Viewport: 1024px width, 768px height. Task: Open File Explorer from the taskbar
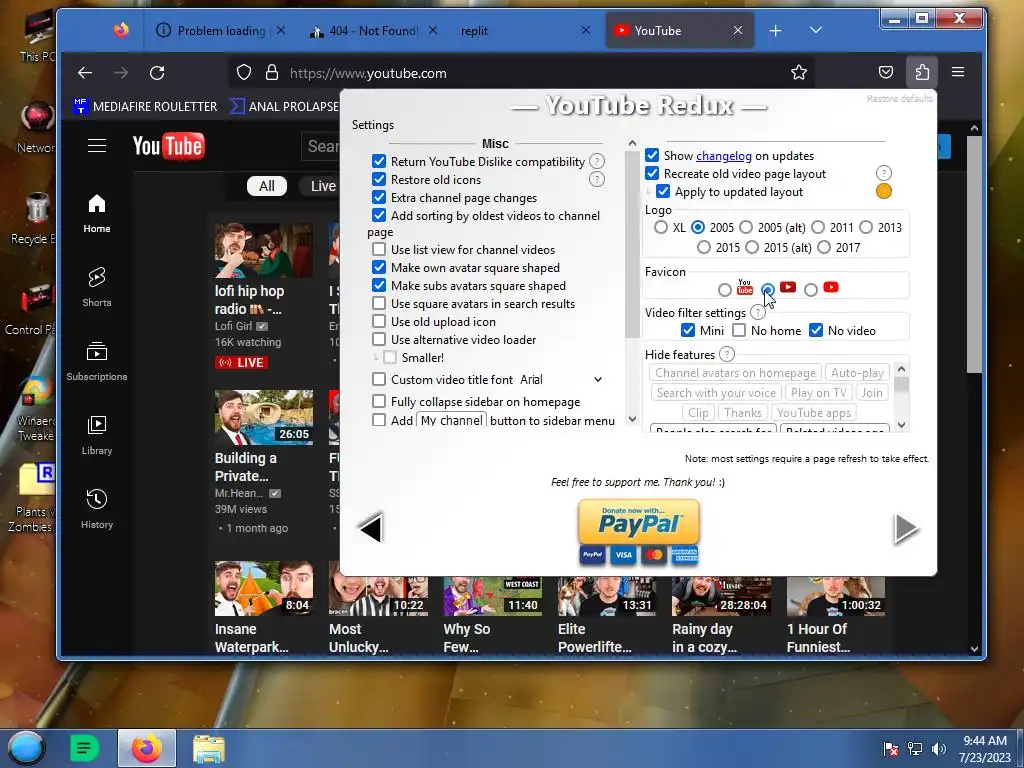click(x=208, y=748)
